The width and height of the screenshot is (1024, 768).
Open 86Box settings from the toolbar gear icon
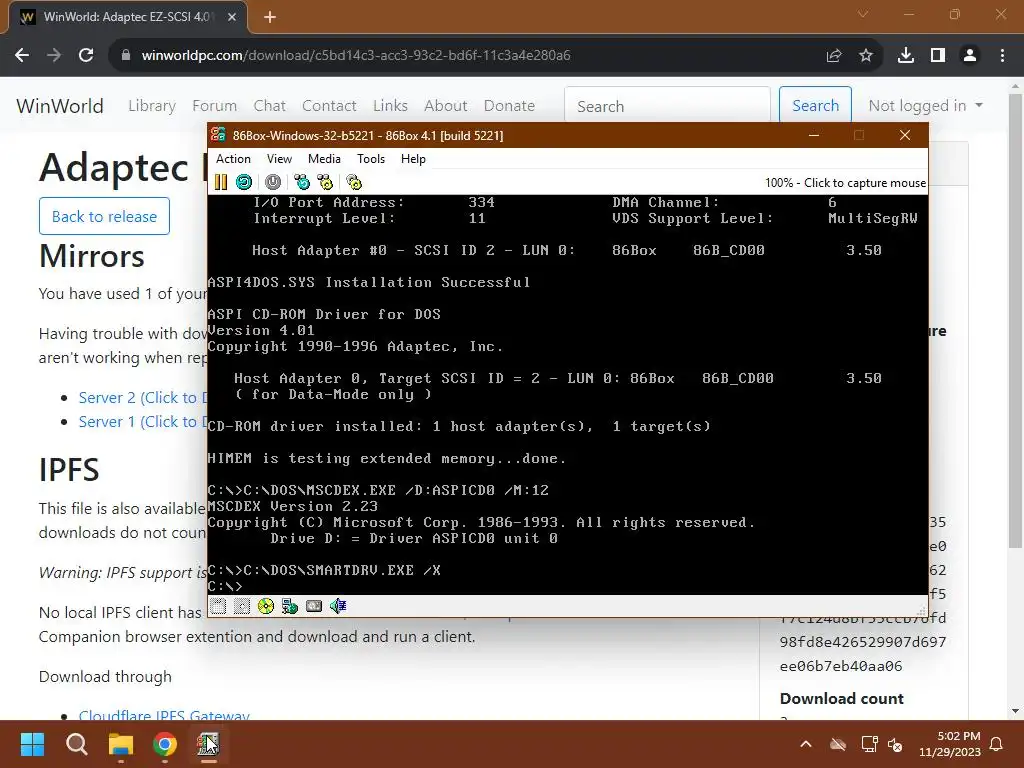click(354, 182)
